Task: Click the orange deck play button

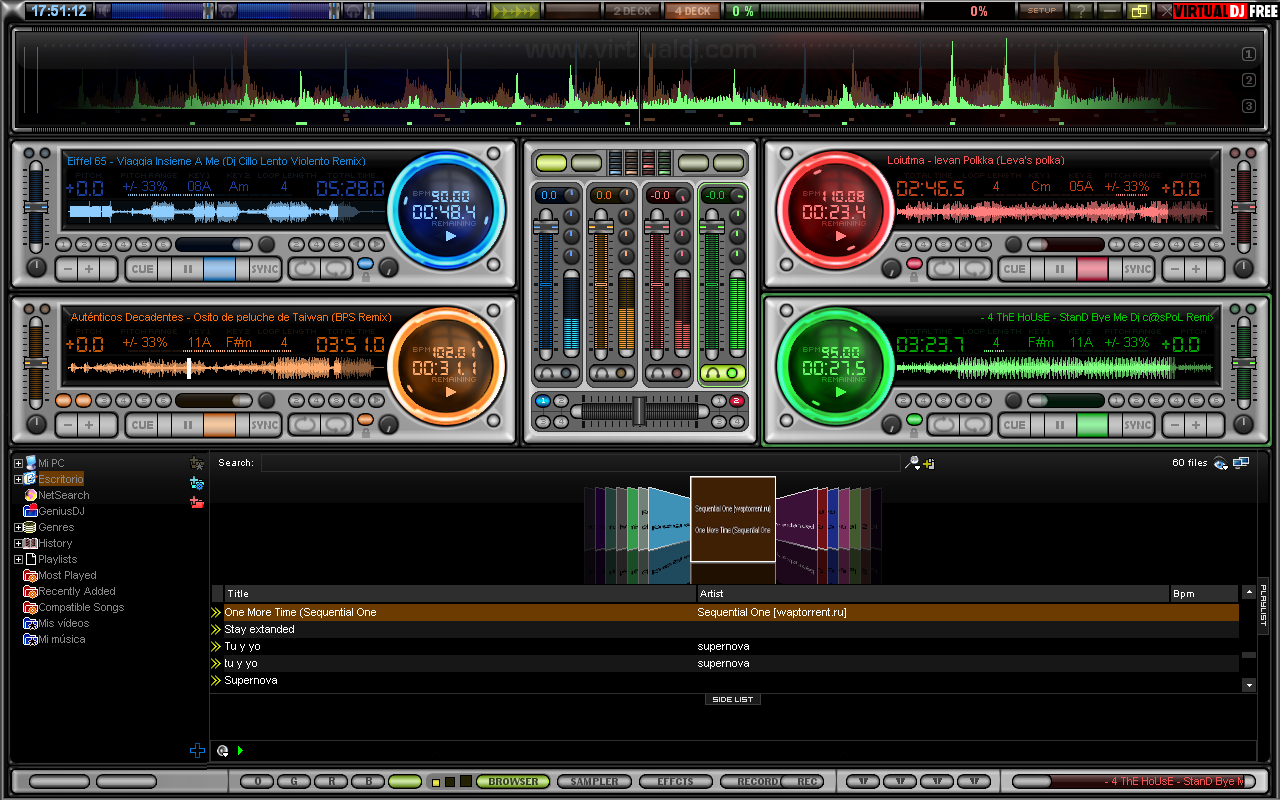Action: pos(220,425)
